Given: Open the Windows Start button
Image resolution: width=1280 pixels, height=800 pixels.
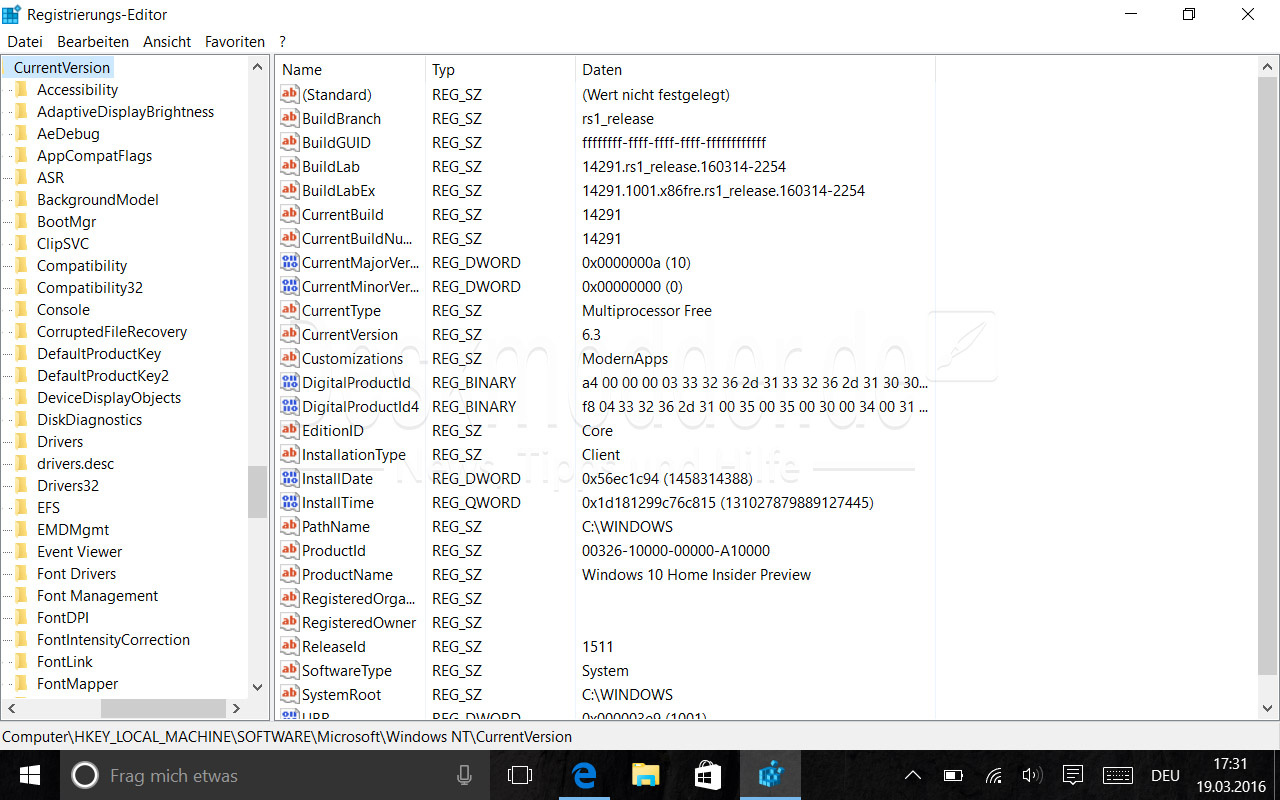Looking at the screenshot, I should pyautogui.click(x=29, y=775).
